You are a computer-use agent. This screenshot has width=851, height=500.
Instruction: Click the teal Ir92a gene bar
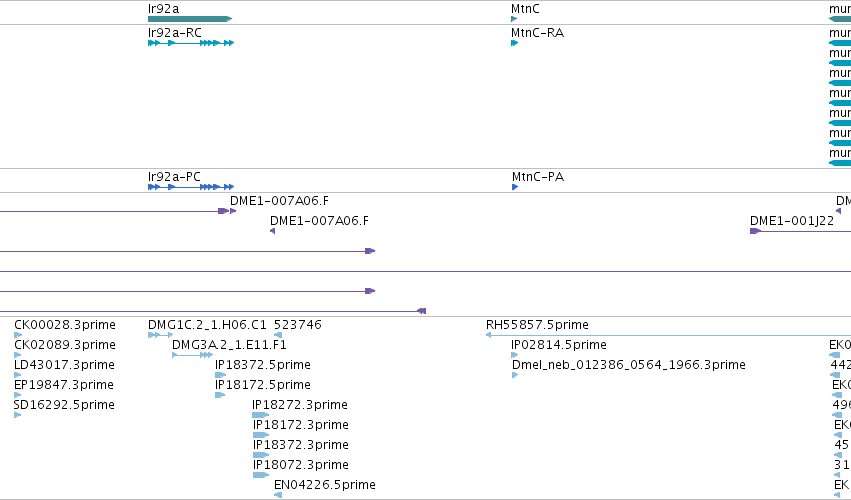(190, 19)
